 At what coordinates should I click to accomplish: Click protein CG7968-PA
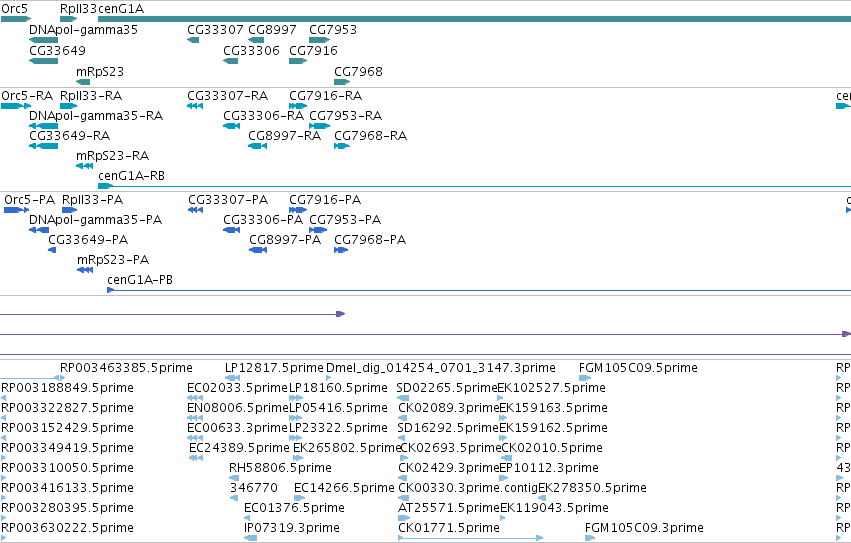[x=341, y=250]
